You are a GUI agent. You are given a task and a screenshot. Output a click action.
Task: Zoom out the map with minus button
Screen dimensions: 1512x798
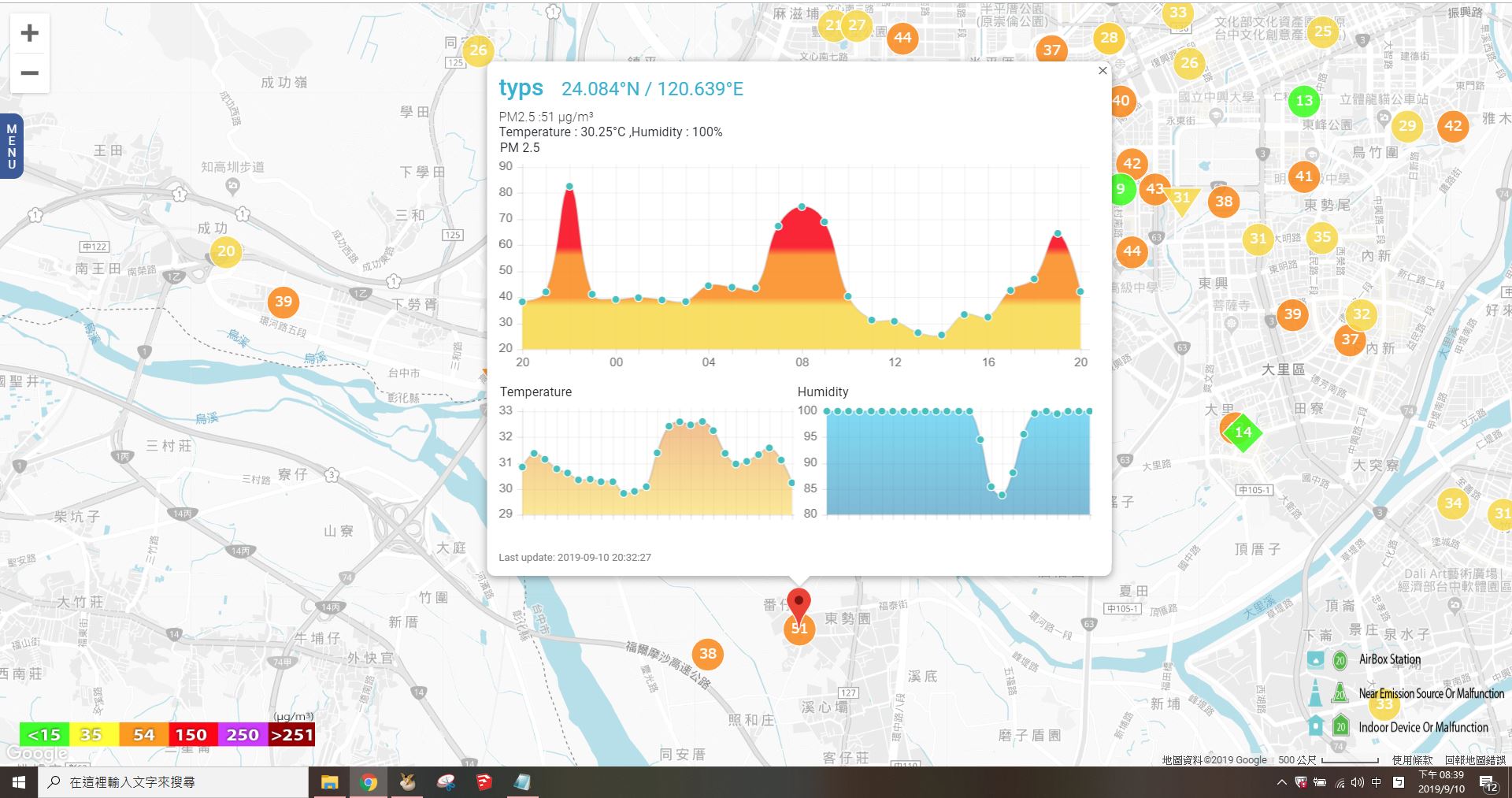29,73
